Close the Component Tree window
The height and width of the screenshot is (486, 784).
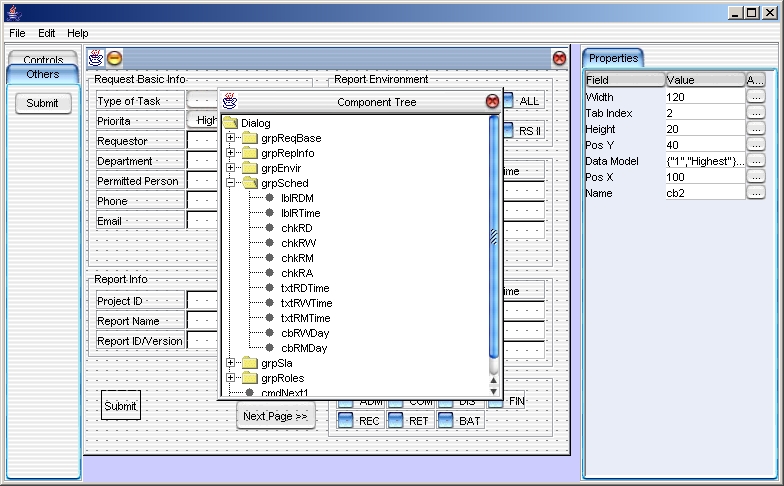click(x=492, y=101)
